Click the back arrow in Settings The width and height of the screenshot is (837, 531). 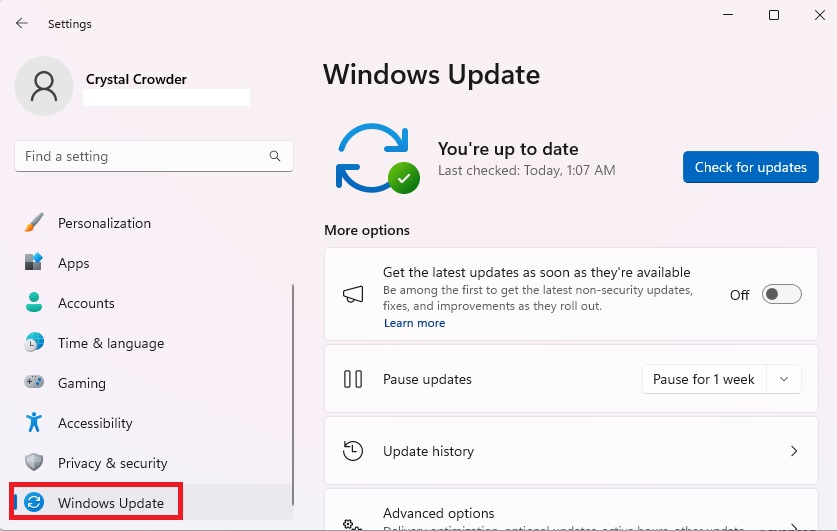[x=21, y=23]
